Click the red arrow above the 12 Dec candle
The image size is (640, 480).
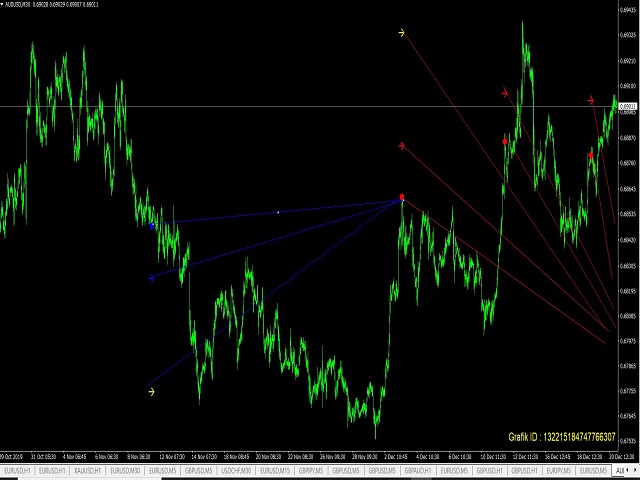click(x=505, y=93)
